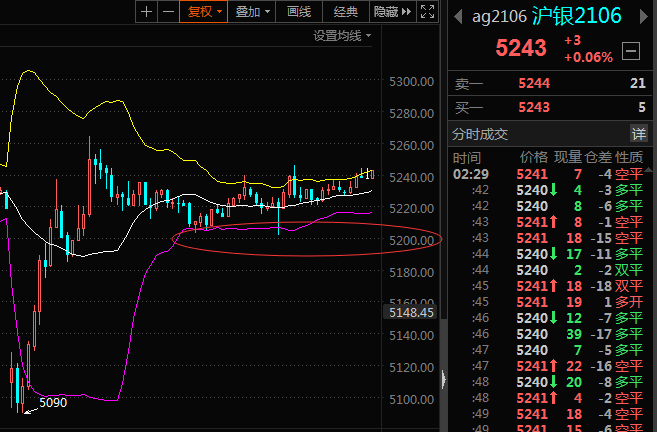Click the 买一 bid price 5243
657x432 pixels.
[x=534, y=107]
